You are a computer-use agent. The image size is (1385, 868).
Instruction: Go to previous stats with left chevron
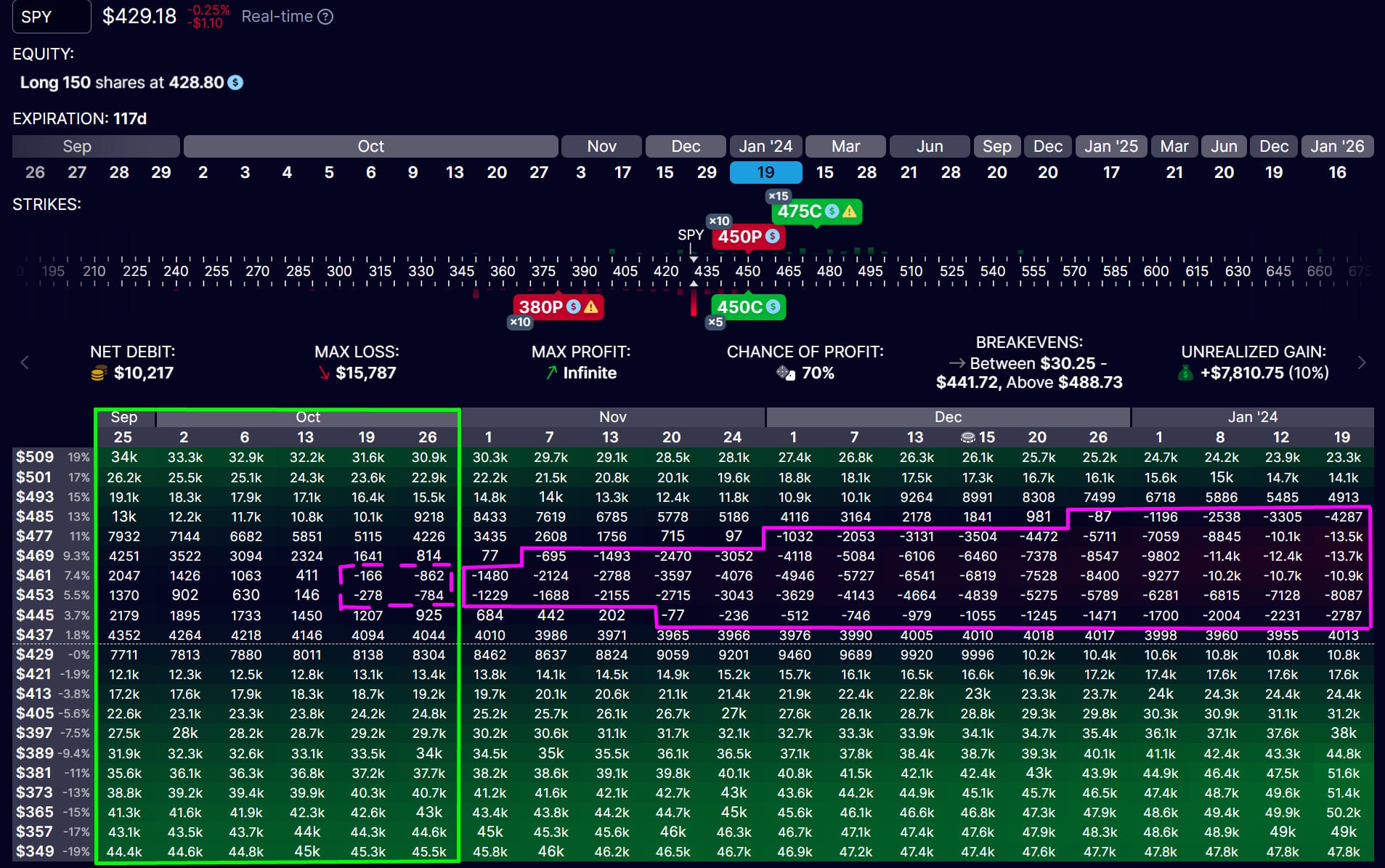[25, 362]
